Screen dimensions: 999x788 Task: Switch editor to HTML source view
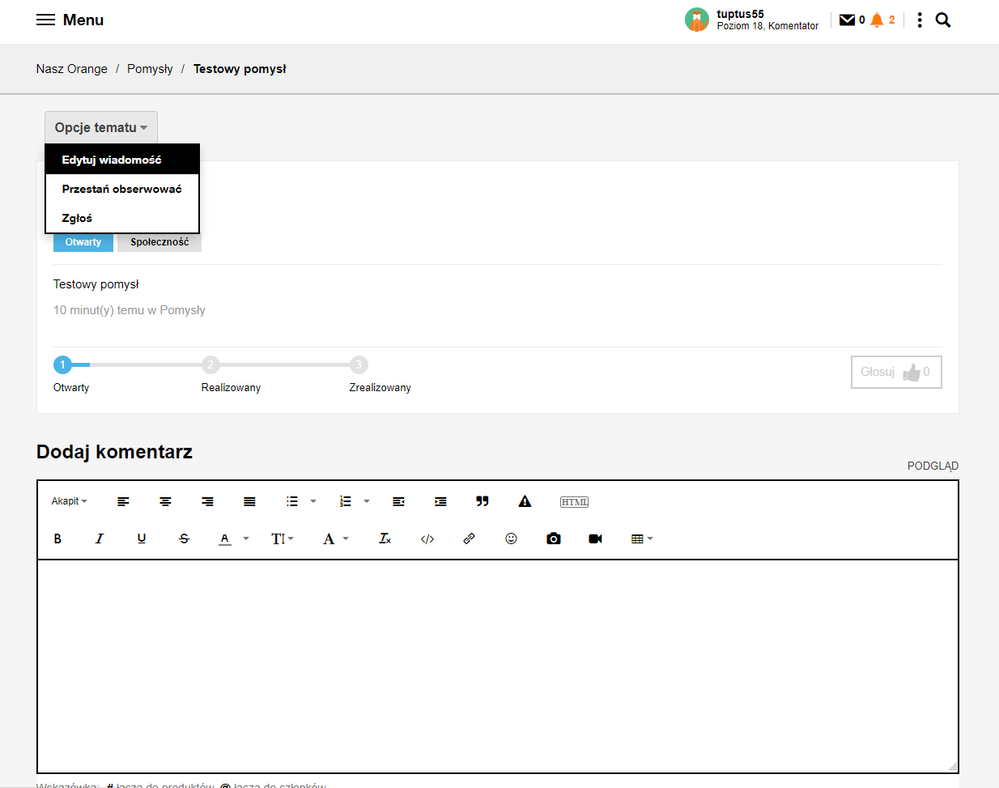574,502
